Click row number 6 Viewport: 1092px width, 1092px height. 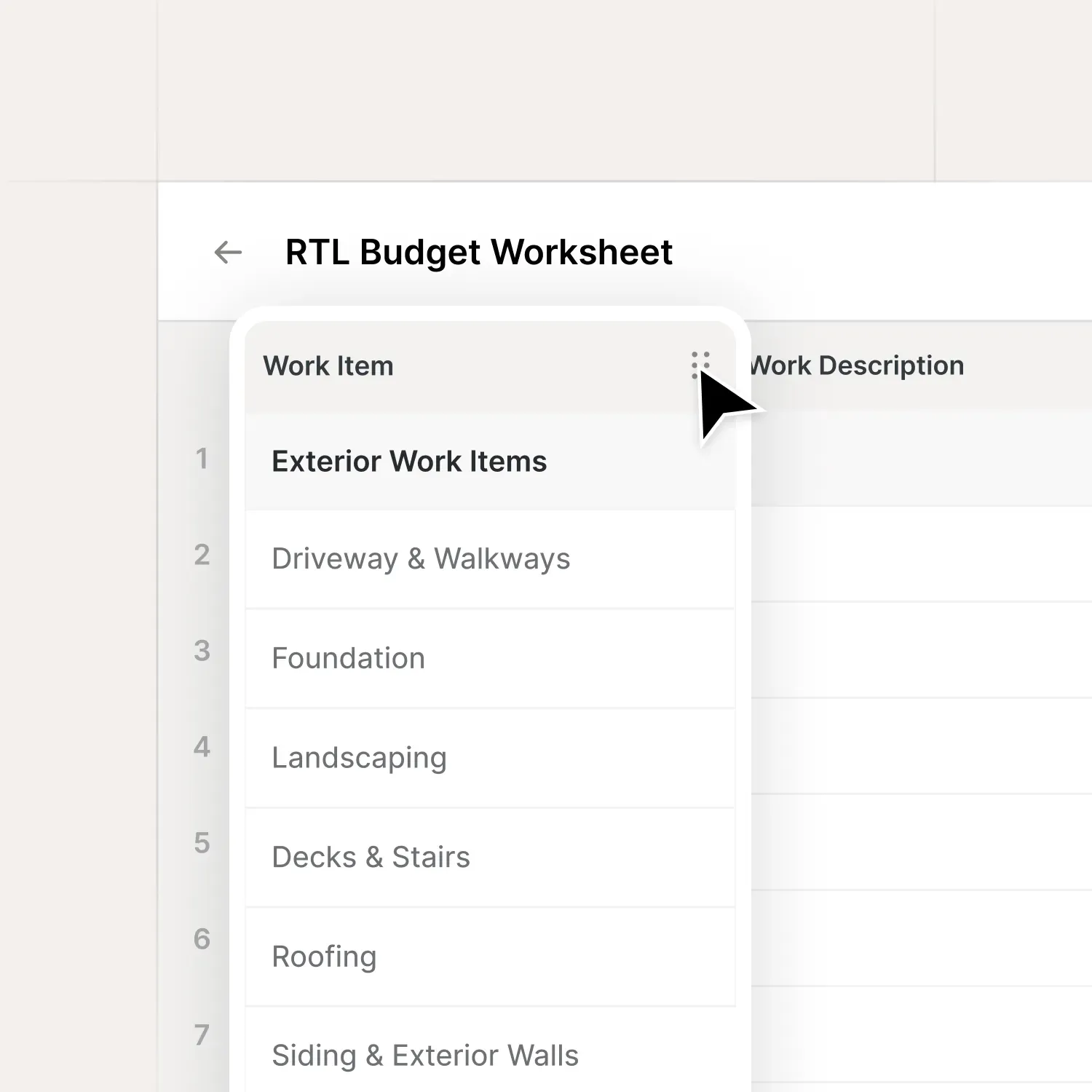[x=202, y=939]
